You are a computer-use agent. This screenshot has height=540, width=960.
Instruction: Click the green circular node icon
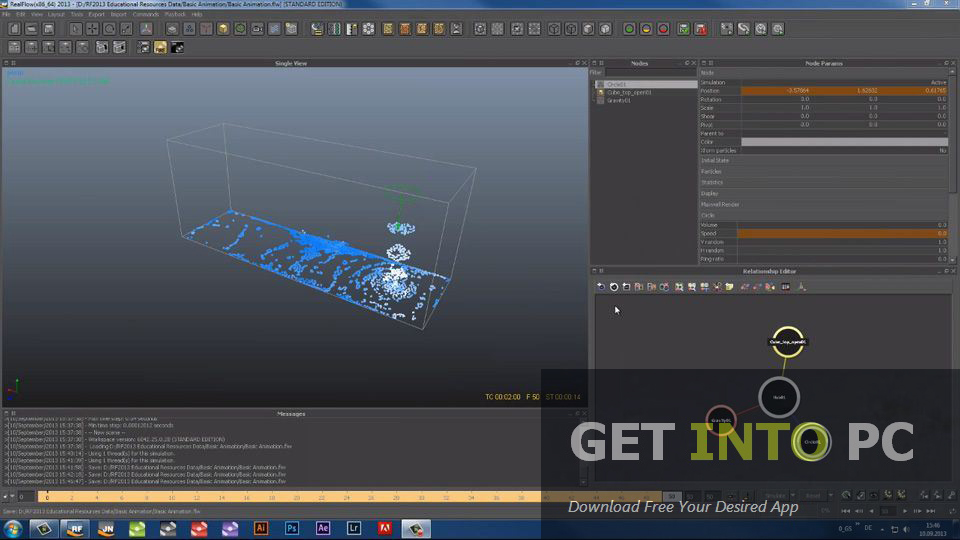(240, 29)
